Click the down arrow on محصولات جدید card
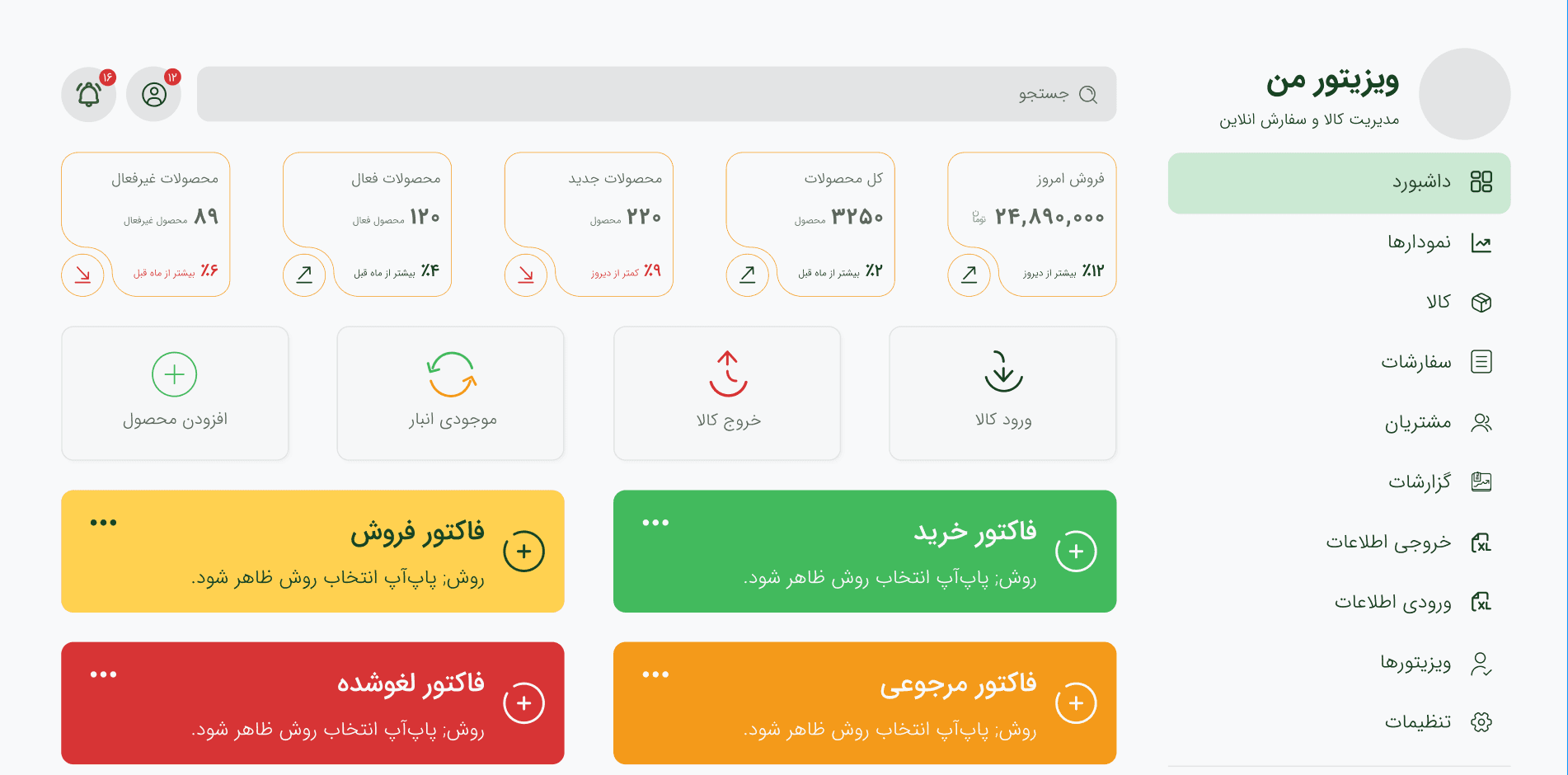 (526, 275)
